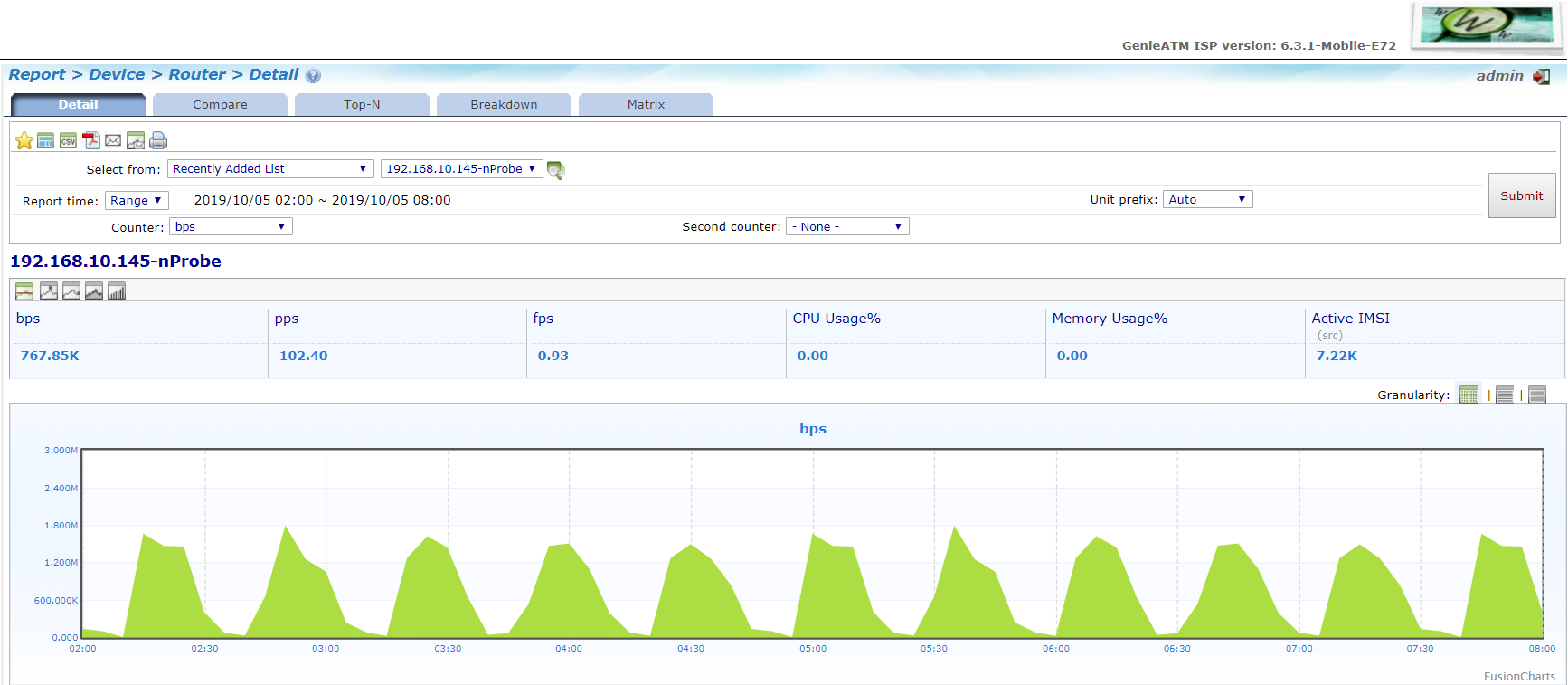Open the Second counter None dropdown
The width and height of the screenshot is (1568, 685).
pyautogui.click(x=847, y=226)
